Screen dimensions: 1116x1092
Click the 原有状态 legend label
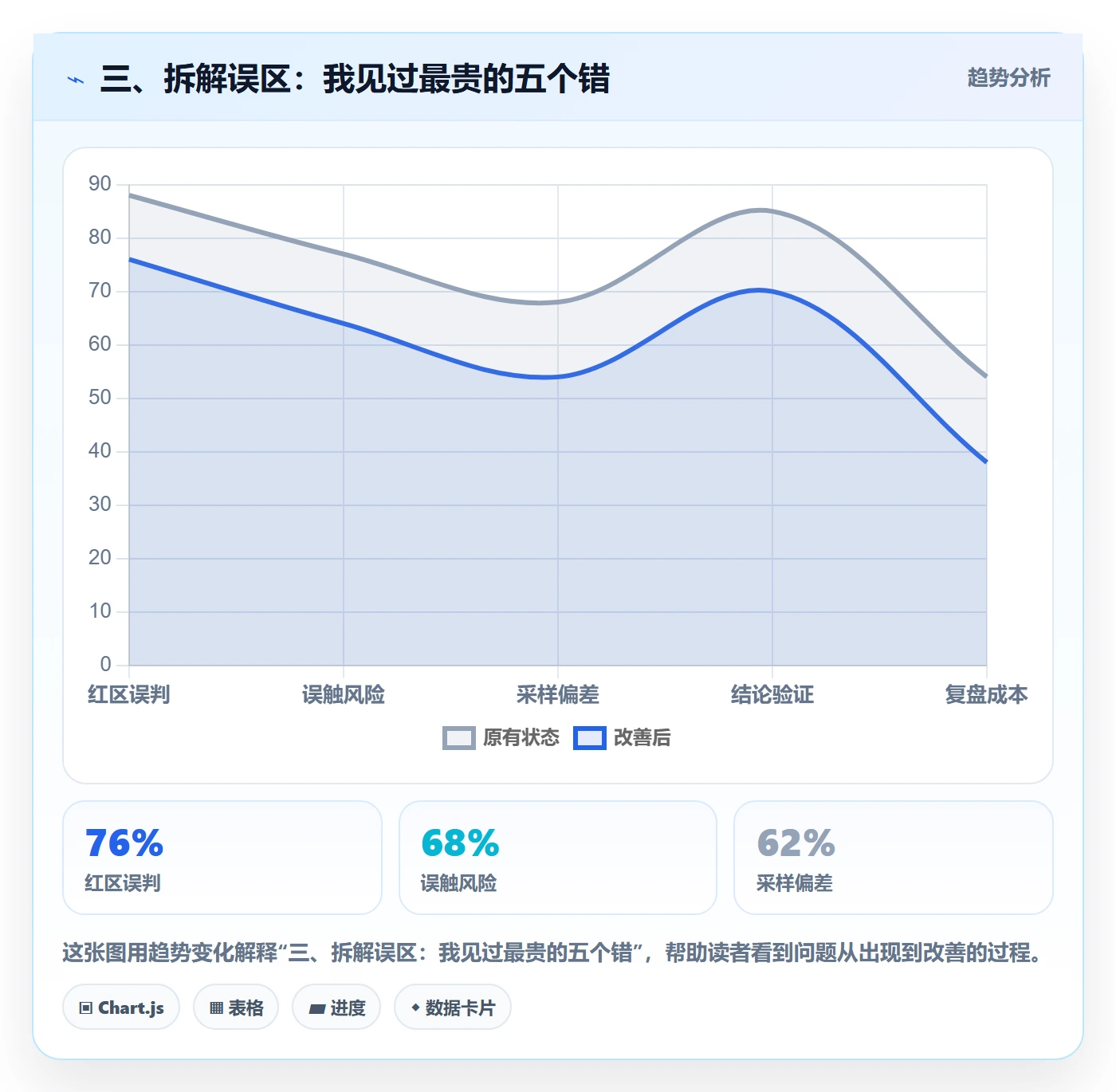521,738
